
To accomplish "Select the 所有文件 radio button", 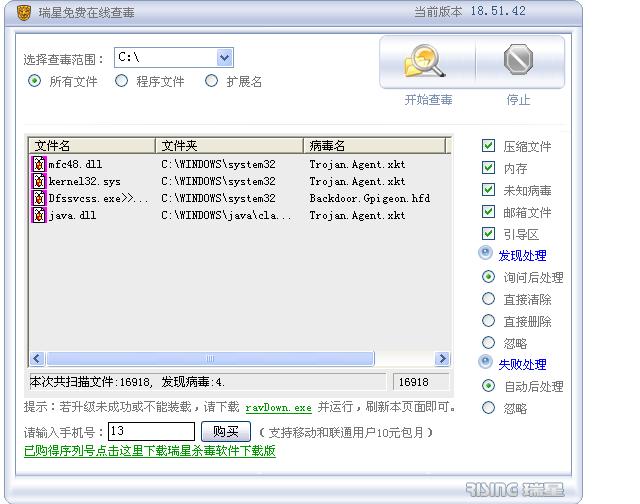I will pos(34,81).
